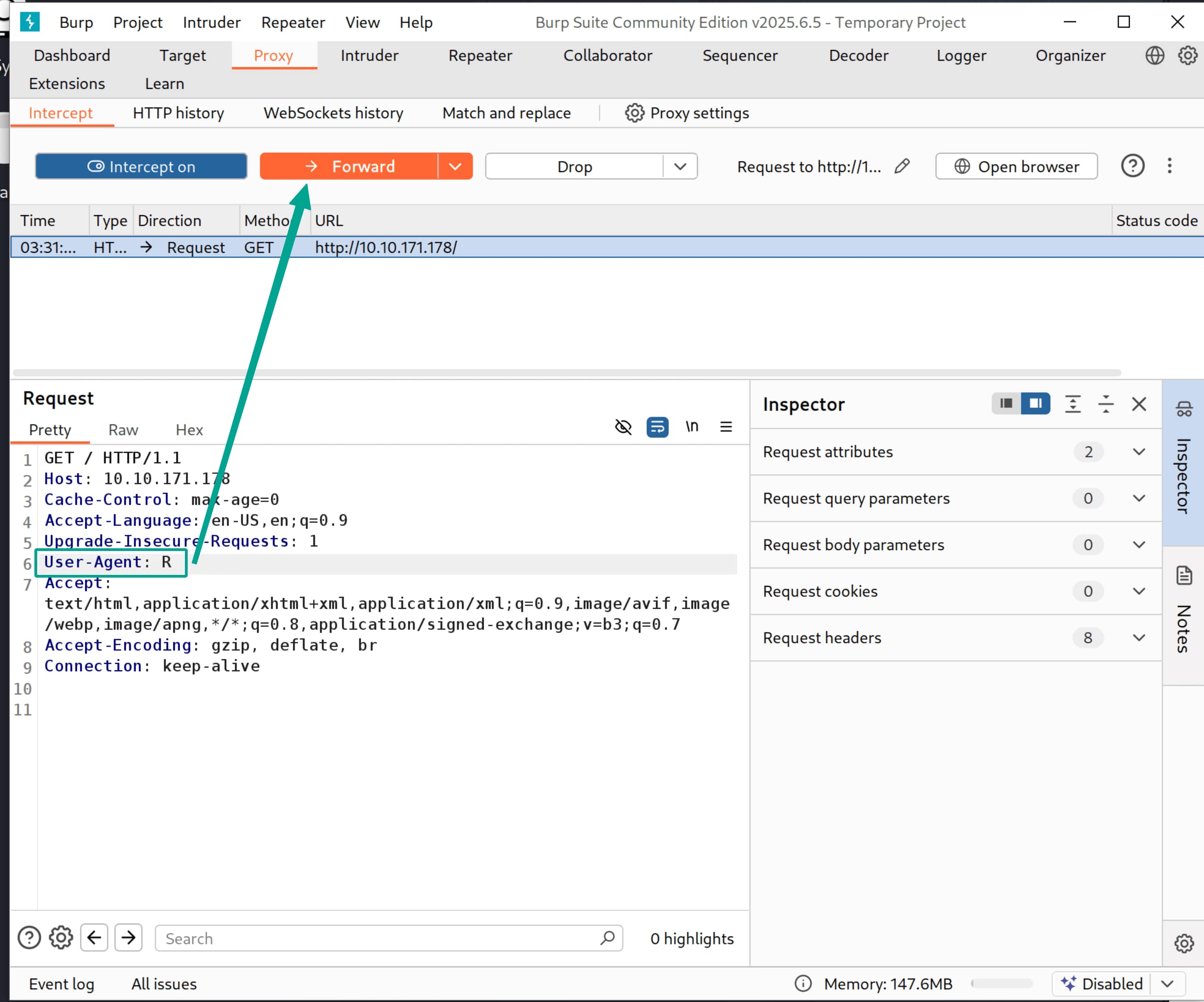Switch to the HTTP history tab

pyautogui.click(x=178, y=113)
